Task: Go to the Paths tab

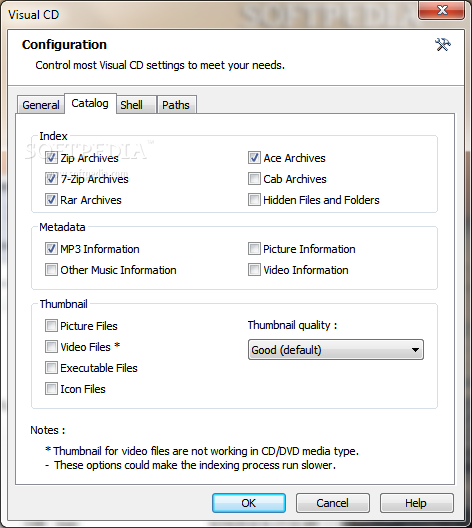Action: [176, 105]
